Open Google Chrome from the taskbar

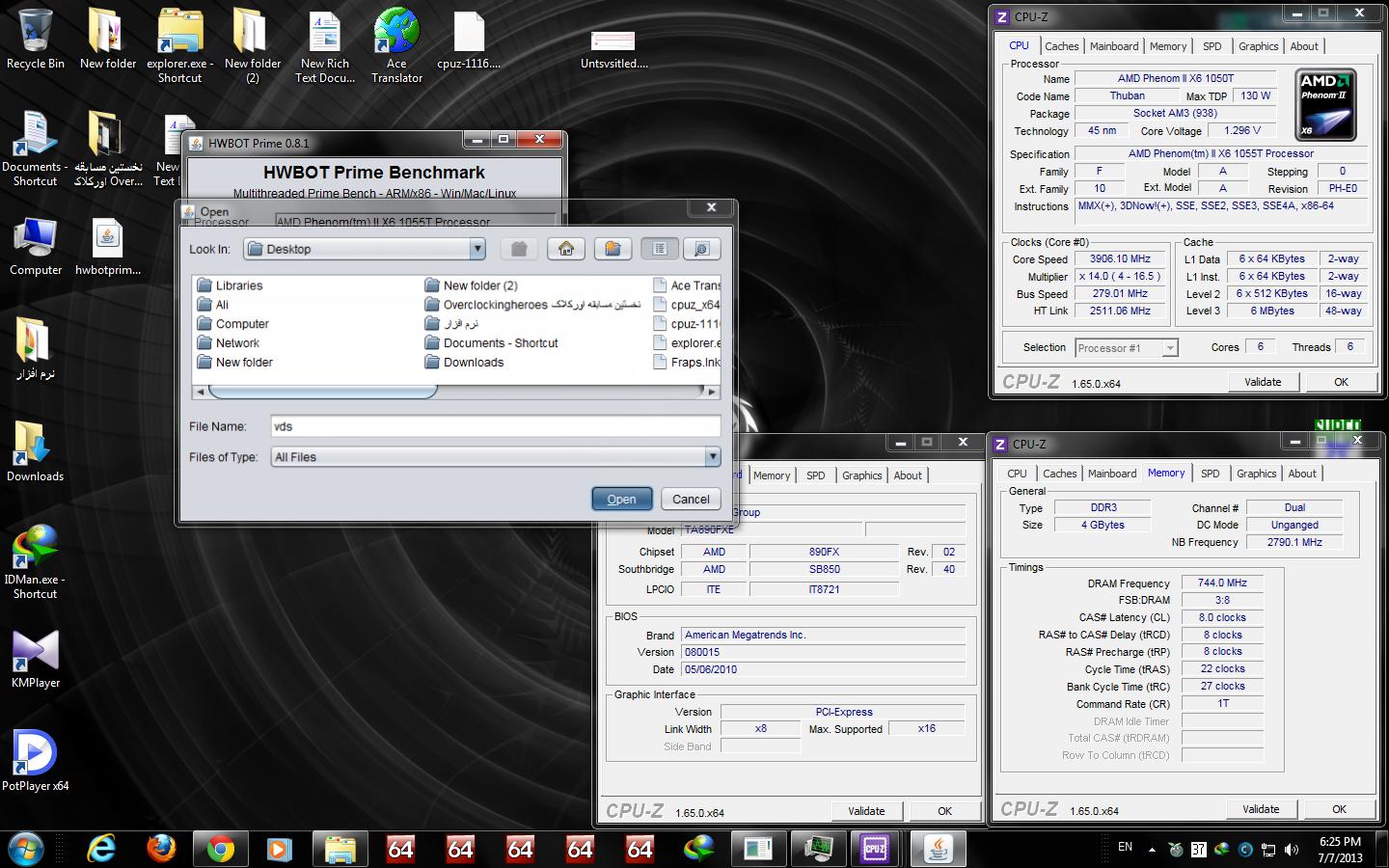pyautogui.click(x=221, y=849)
